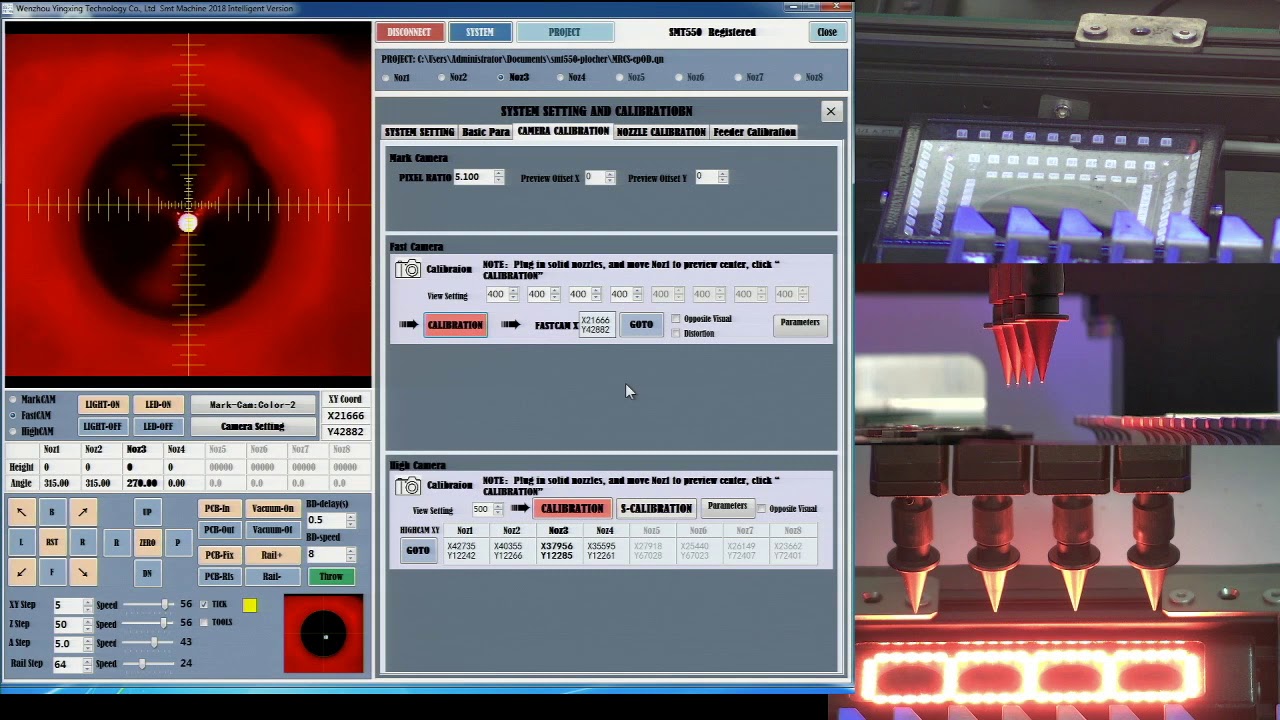The width and height of the screenshot is (1280, 720).
Task: Switch to the Nozzle Calibration tab
Action: tap(661, 132)
